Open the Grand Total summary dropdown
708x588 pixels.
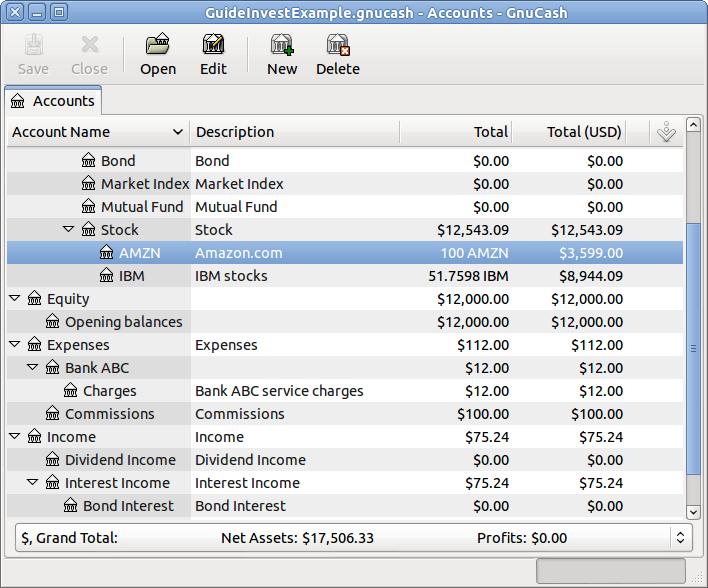[x=680, y=538]
